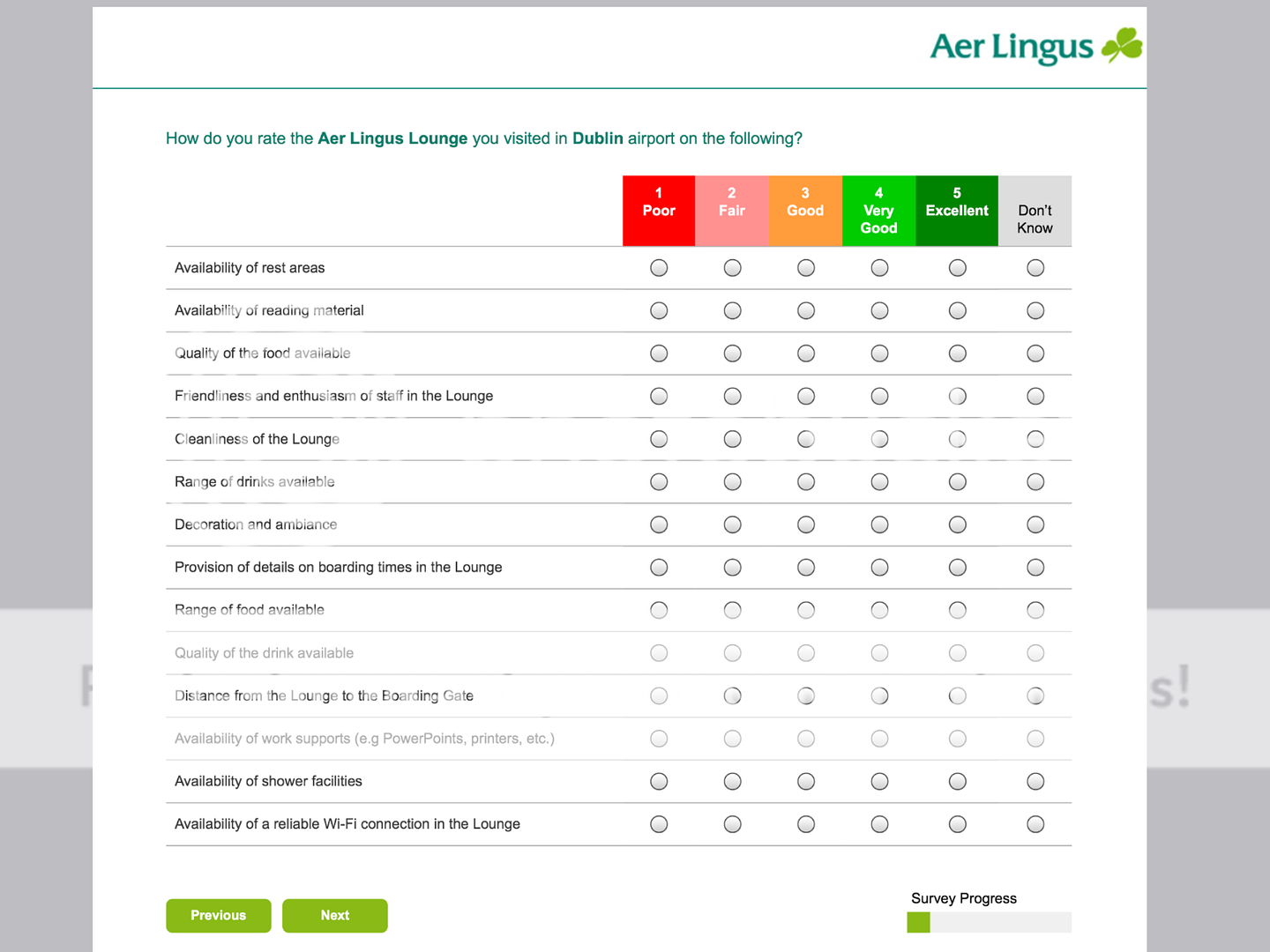This screenshot has height=952, width=1270.
Task: Click the Previous button
Action: (218, 915)
